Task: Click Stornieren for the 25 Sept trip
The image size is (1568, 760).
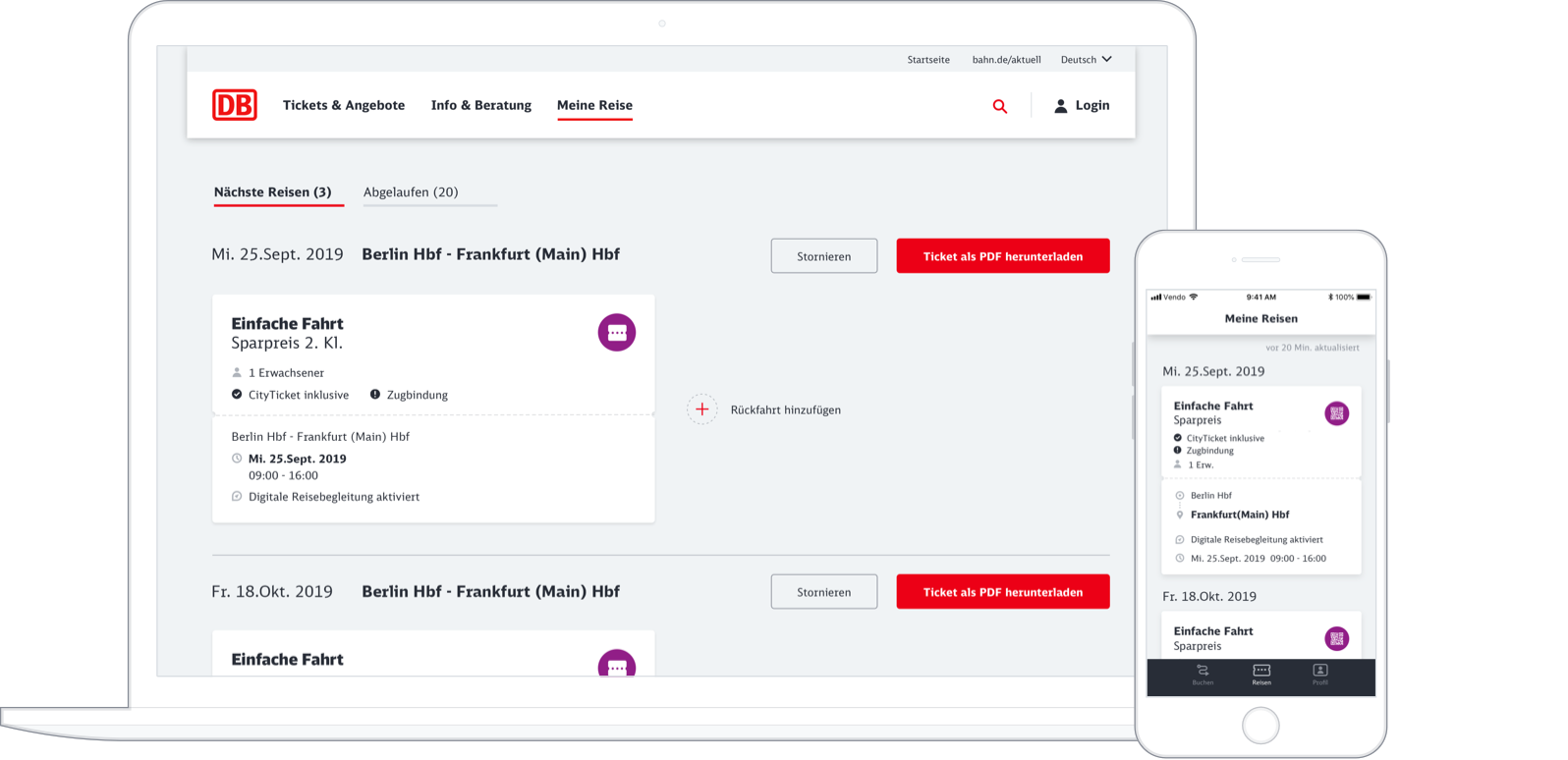Action: (x=823, y=256)
